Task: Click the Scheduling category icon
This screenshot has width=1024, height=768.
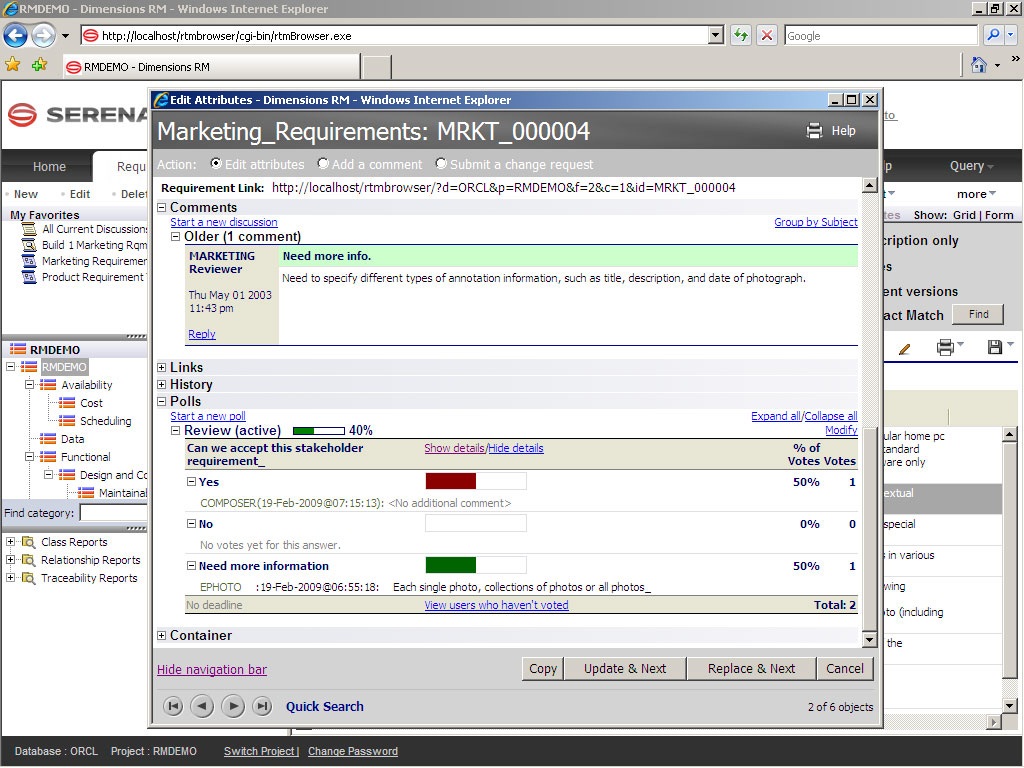Action: tap(67, 421)
